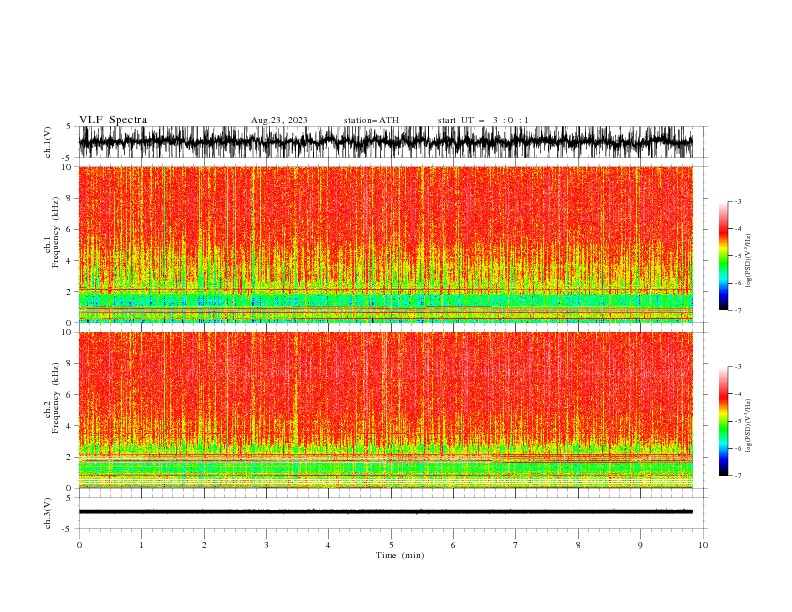Click the ch.1 color bar scale
The width and height of the screenshot is (792, 612).
(x=723, y=256)
